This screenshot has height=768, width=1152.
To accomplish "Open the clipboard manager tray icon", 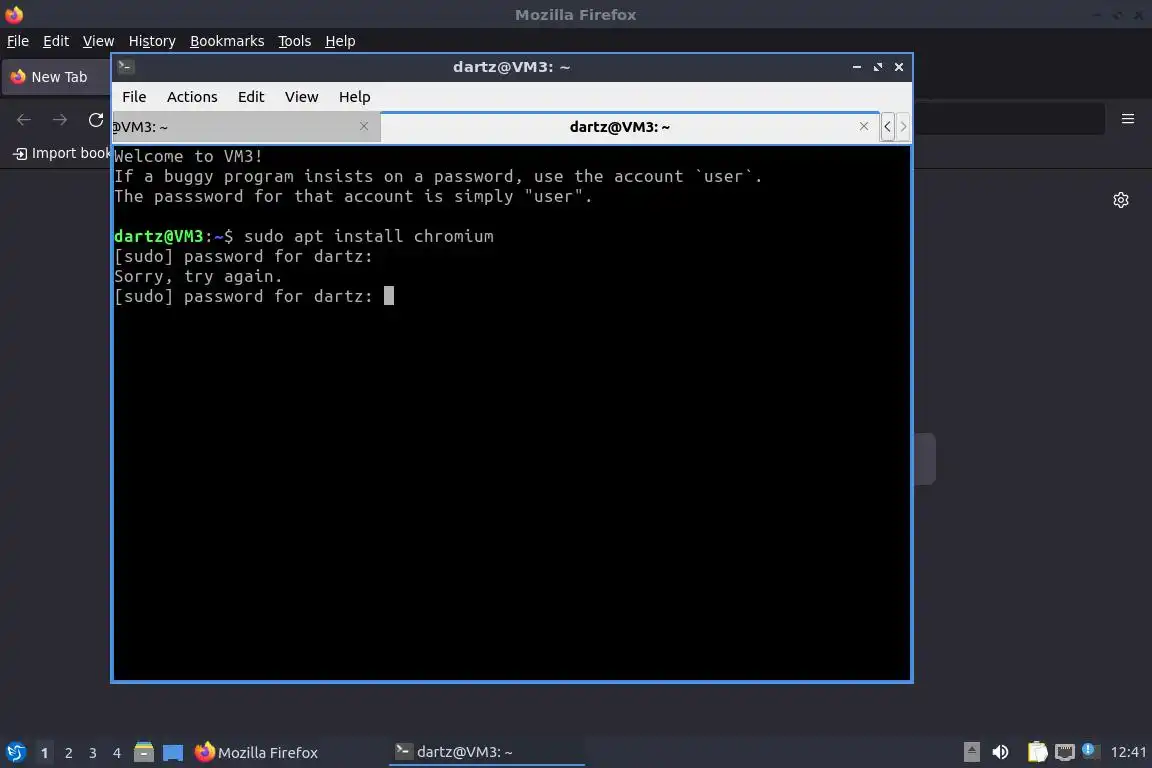I will [x=1037, y=752].
